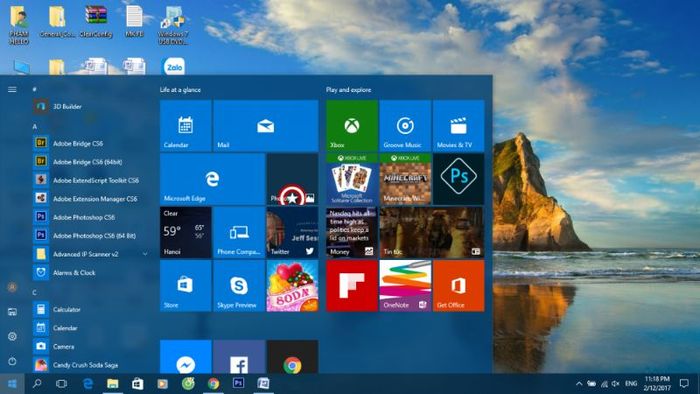This screenshot has width=700, height=394.
Task: Open Camera from app list
Action: tap(91, 346)
